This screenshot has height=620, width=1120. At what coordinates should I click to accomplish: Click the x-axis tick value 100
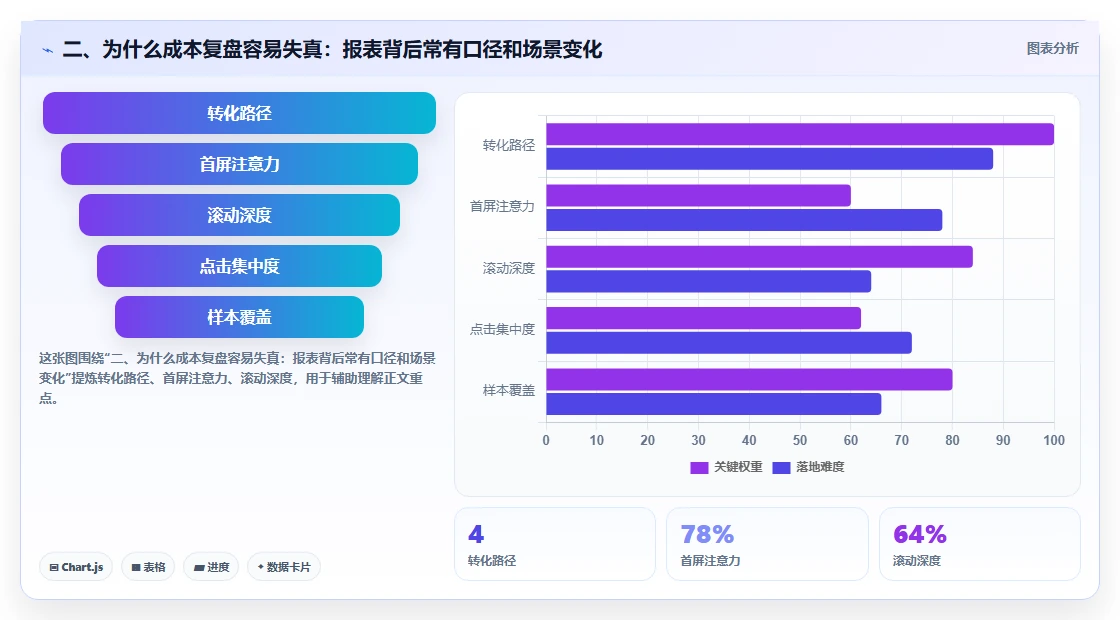click(1054, 440)
